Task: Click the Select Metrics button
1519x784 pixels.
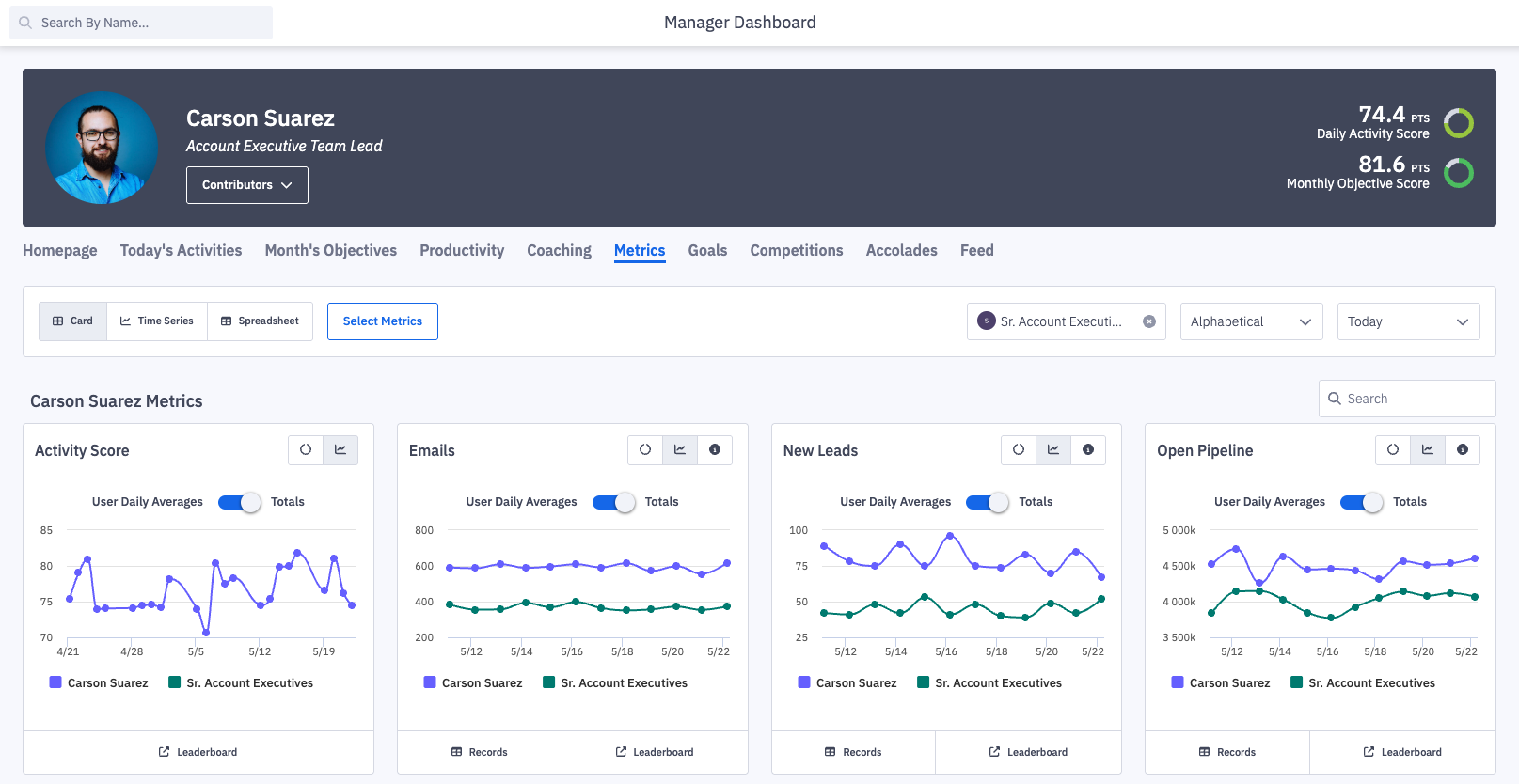Action: pos(383,321)
